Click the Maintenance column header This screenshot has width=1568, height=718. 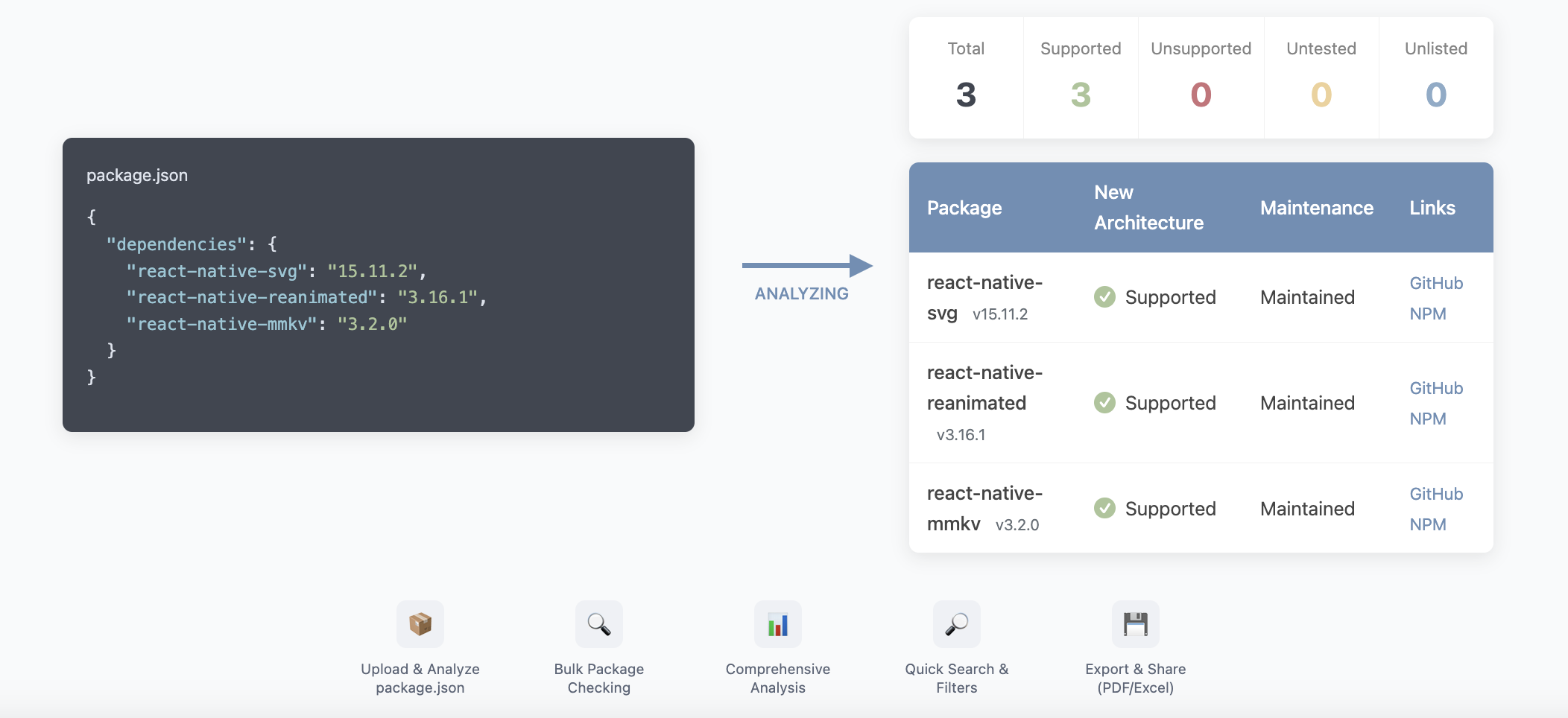click(x=1315, y=208)
